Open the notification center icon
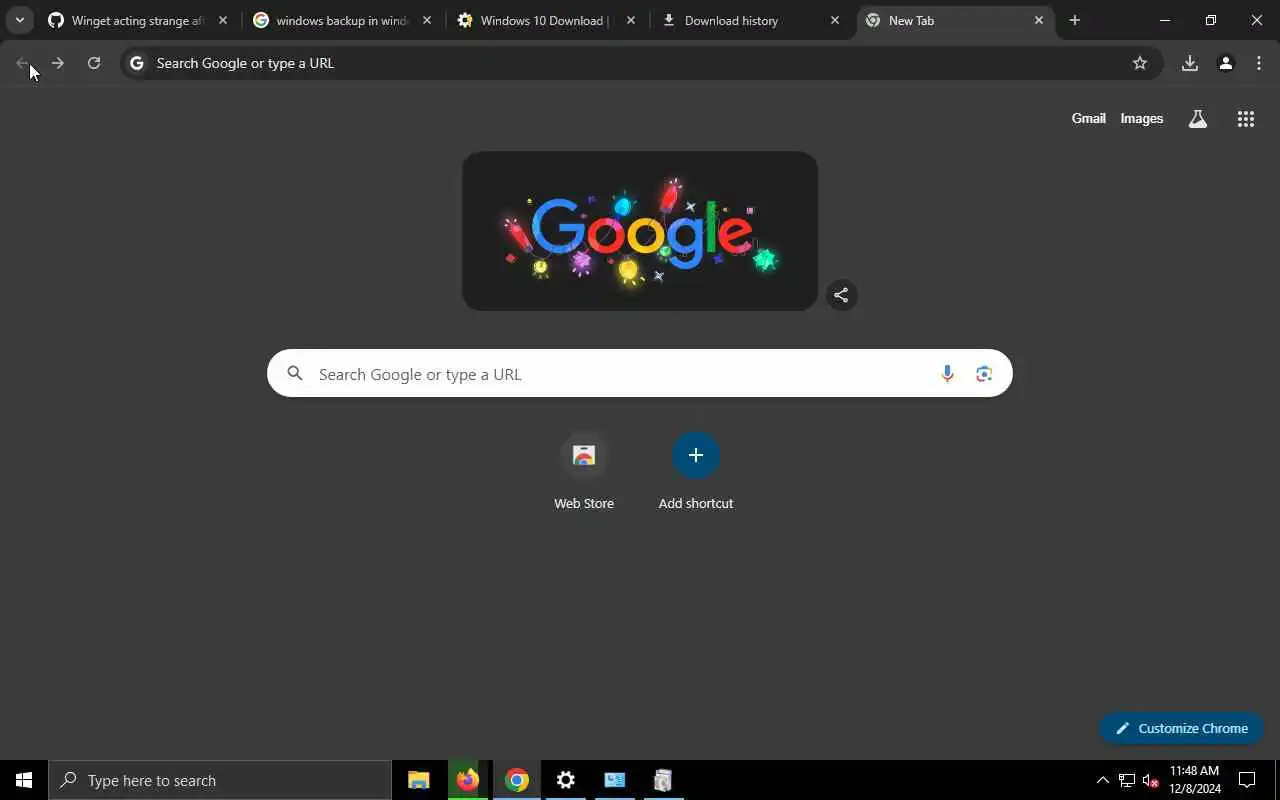This screenshot has width=1280, height=800. [1247, 780]
